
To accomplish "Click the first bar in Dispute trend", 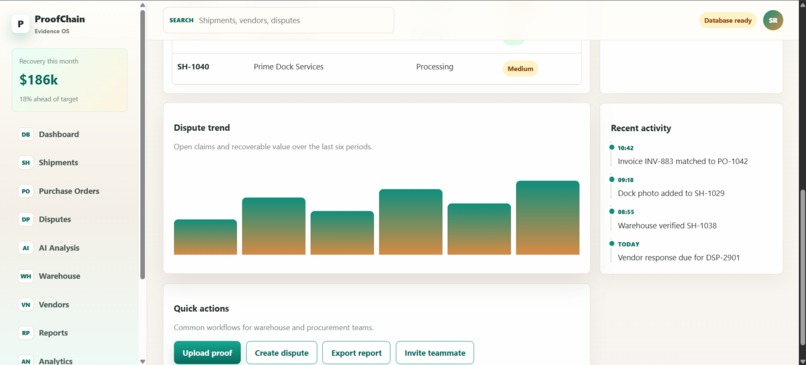I will (x=205, y=237).
